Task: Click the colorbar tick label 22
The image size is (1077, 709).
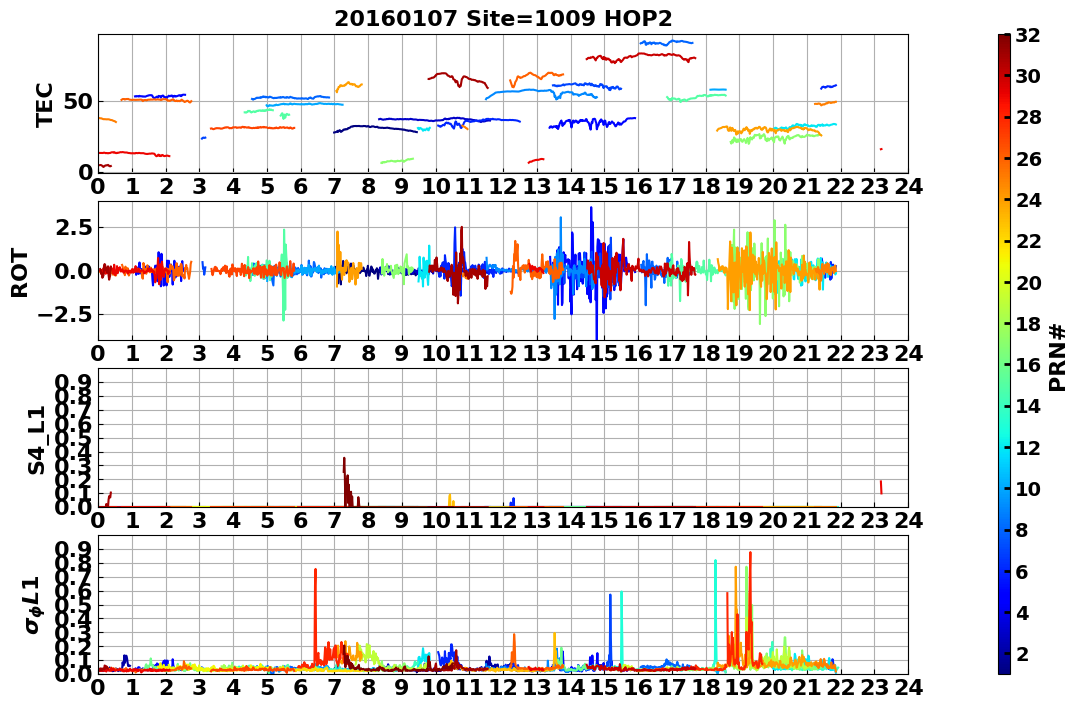Action: 1028,241
